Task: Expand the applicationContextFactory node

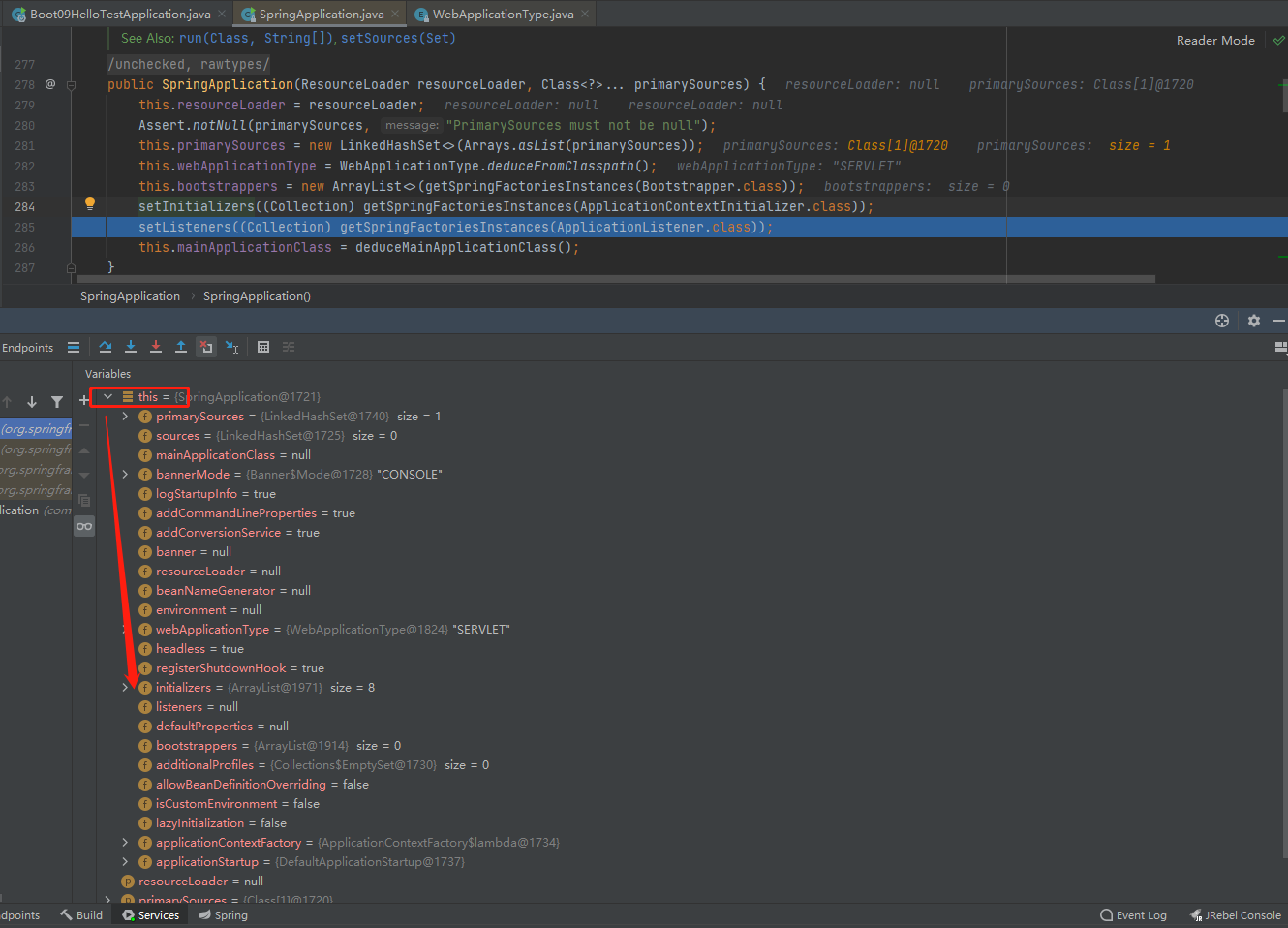Action: pos(125,842)
